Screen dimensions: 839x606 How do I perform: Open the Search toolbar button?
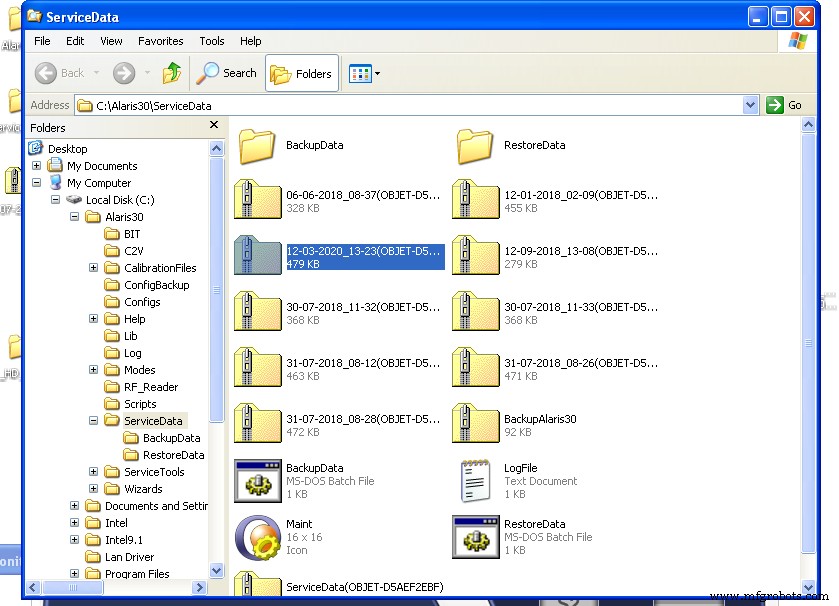pyautogui.click(x=227, y=73)
